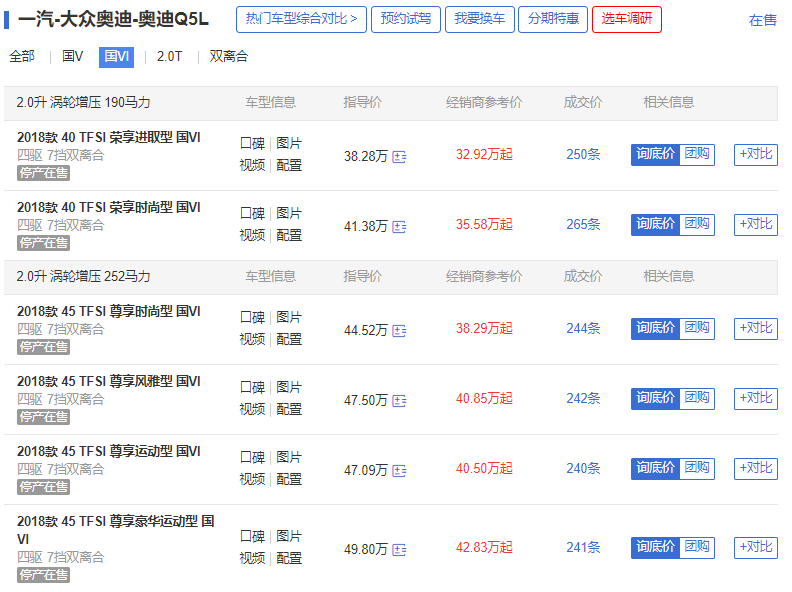Viewport: 792px width, 592px height.
Task: Open 240条 transaction prices
Action: 583,469
